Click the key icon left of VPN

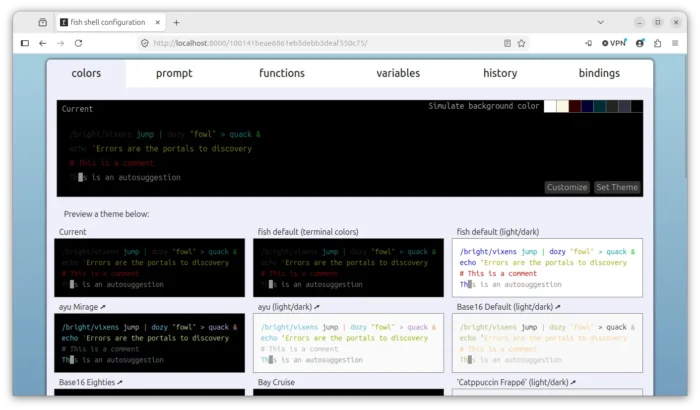[589, 43]
